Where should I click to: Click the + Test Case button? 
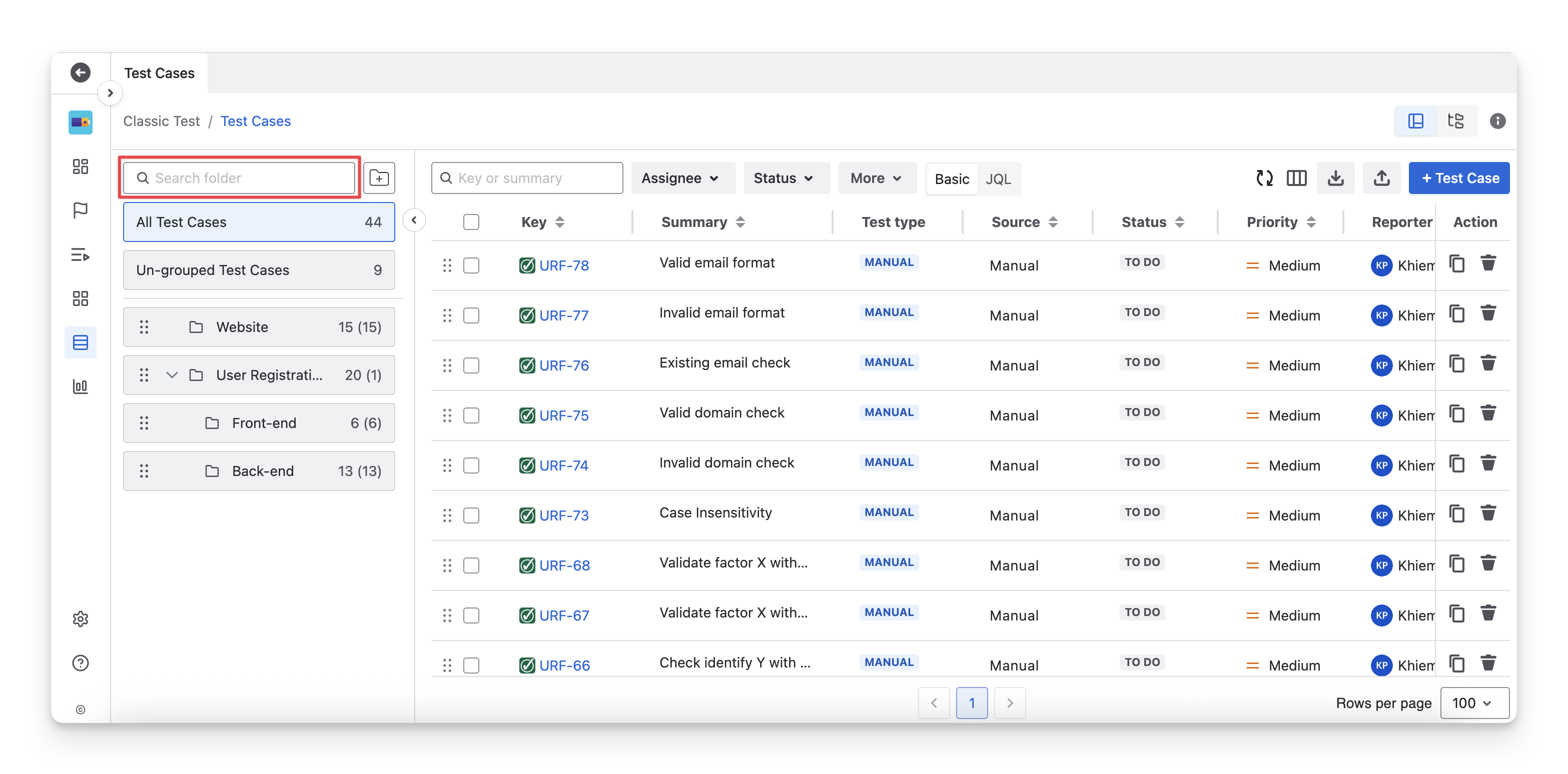(x=1459, y=177)
